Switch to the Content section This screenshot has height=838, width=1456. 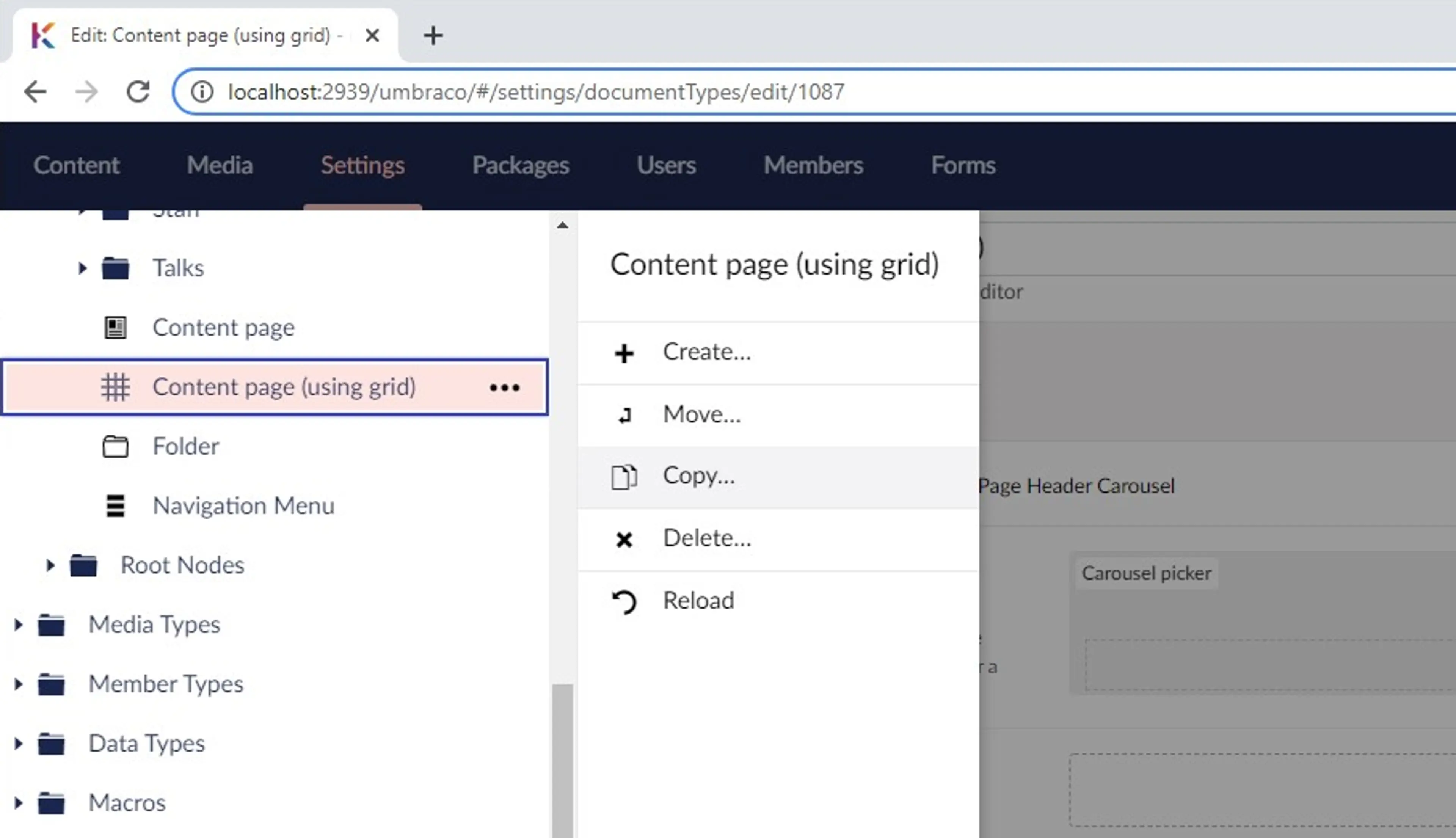(x=76, y=166)
